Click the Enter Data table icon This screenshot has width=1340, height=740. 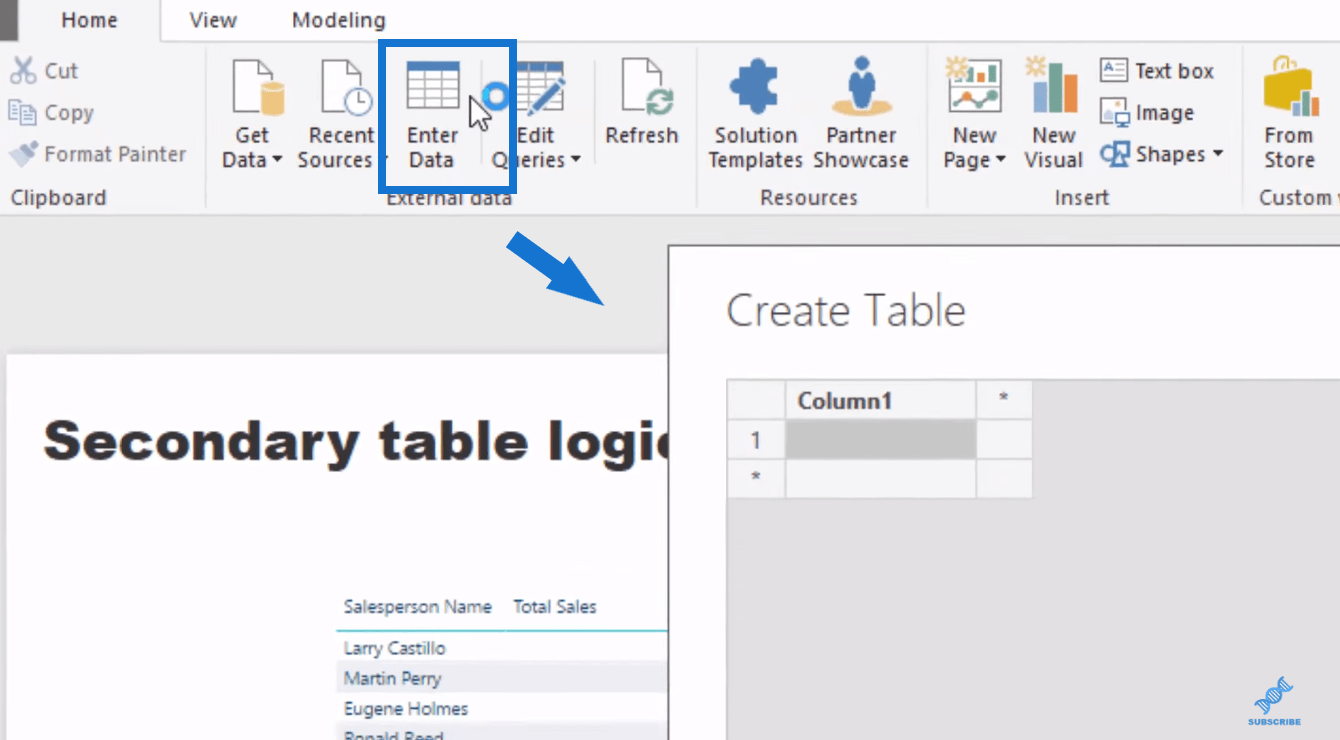coord(433,86)
